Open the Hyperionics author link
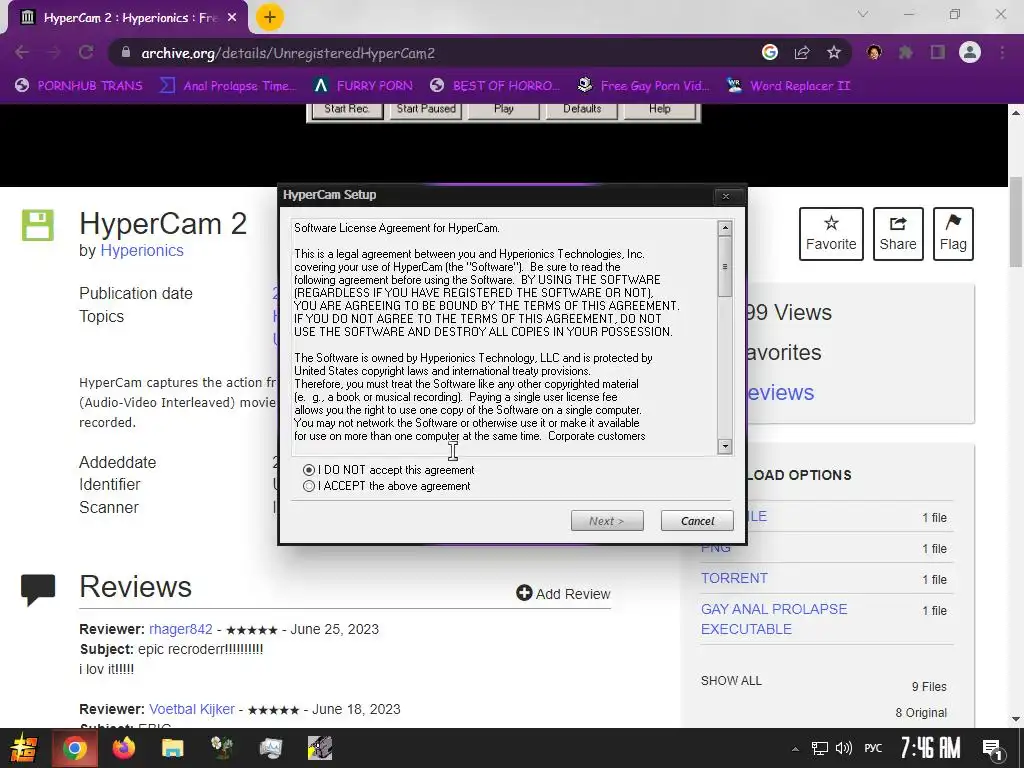 coord(142,251)
